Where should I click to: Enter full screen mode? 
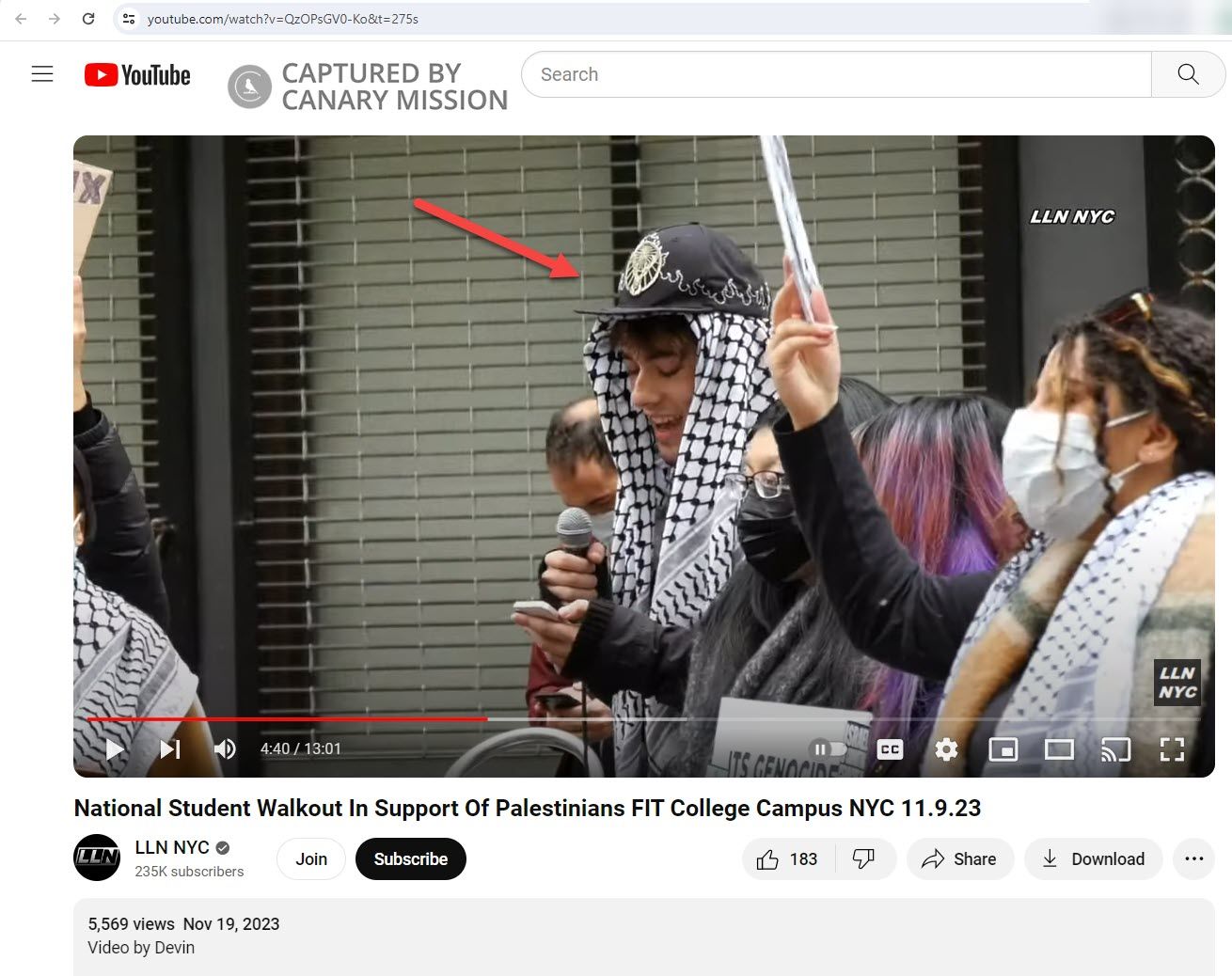pyautogui.click(x=1172, y=749)
